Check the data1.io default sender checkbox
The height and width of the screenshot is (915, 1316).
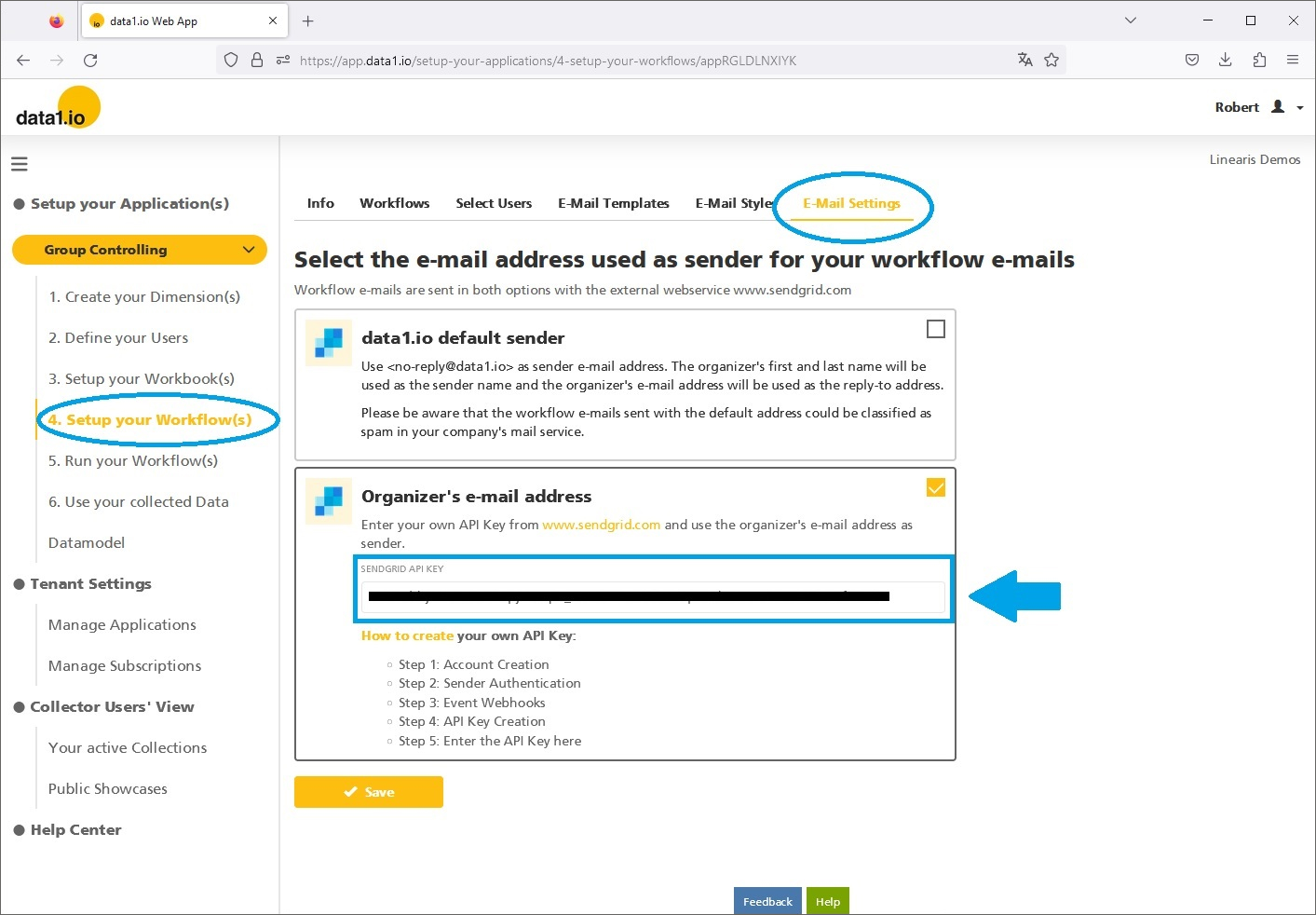tap(936, 329)
